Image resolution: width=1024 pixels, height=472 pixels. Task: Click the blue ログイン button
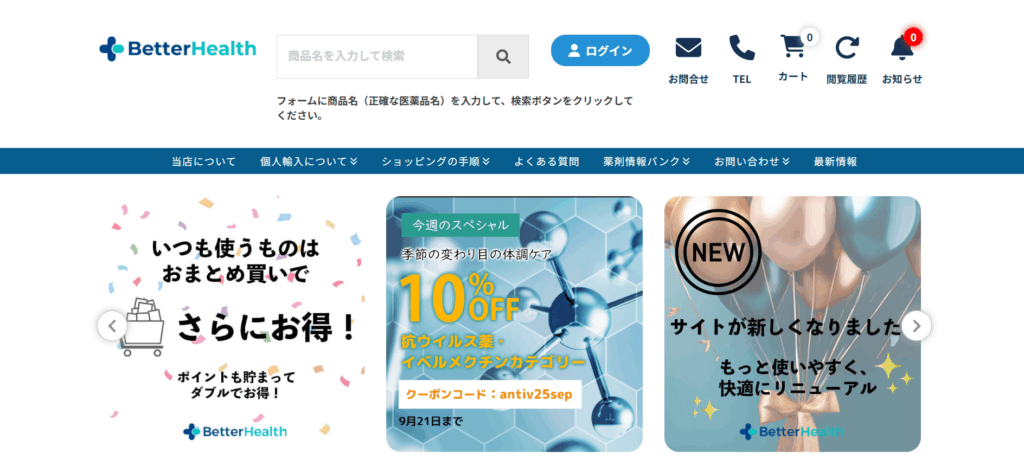[600, 51]
